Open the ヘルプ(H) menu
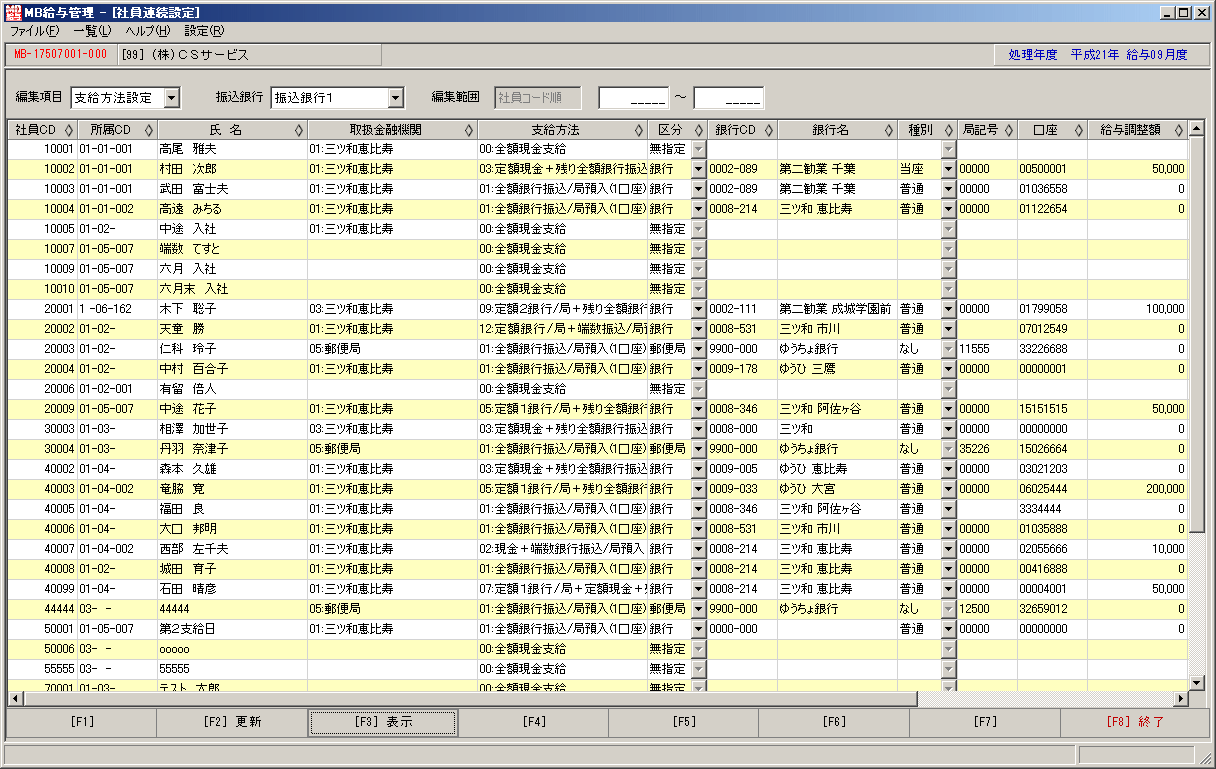The height and width of the screenshot is (769, 1216). tap(147, 31)
